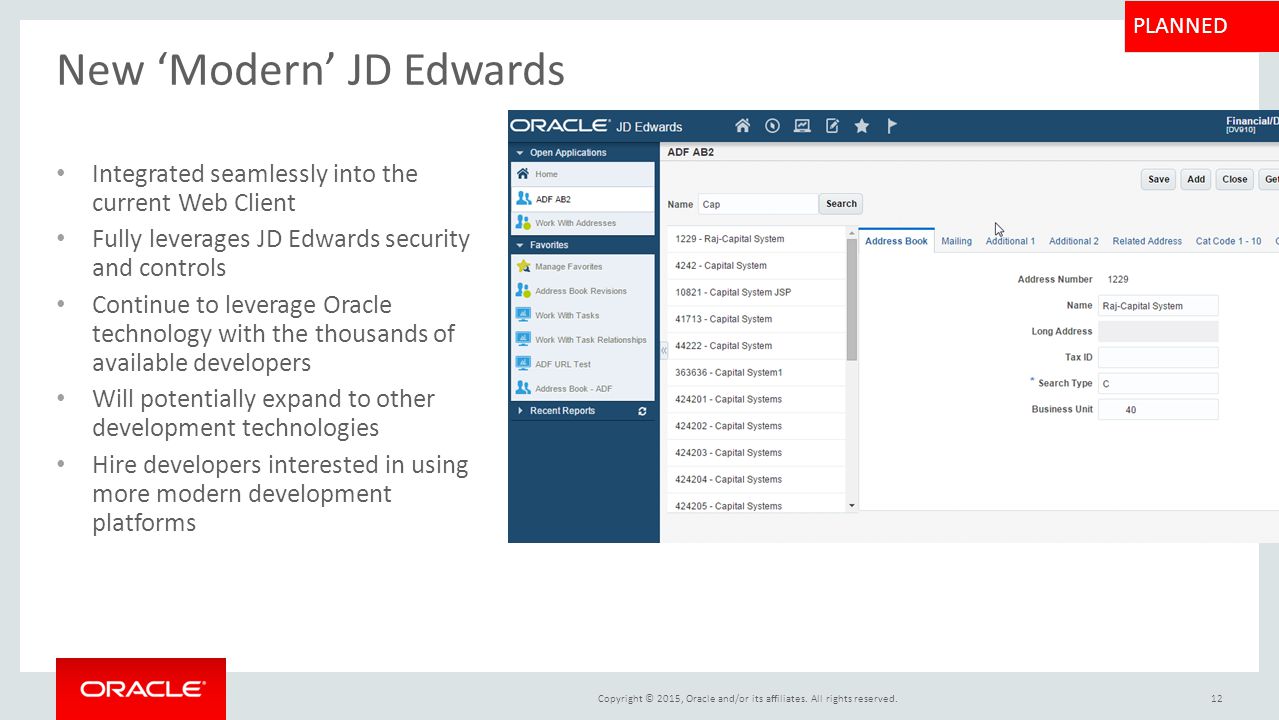Image resolution: width=1279 pixels, height=720 pixels.
Task: Click the Work With Task Relationships icon
Action: click(x=523, y=340)
